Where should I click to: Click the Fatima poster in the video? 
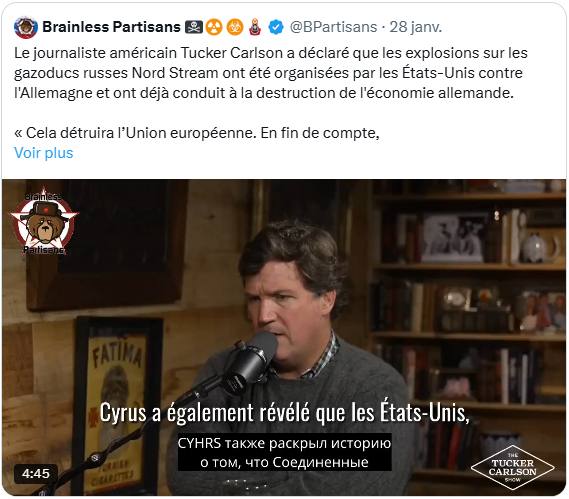(x=117, y=405)
